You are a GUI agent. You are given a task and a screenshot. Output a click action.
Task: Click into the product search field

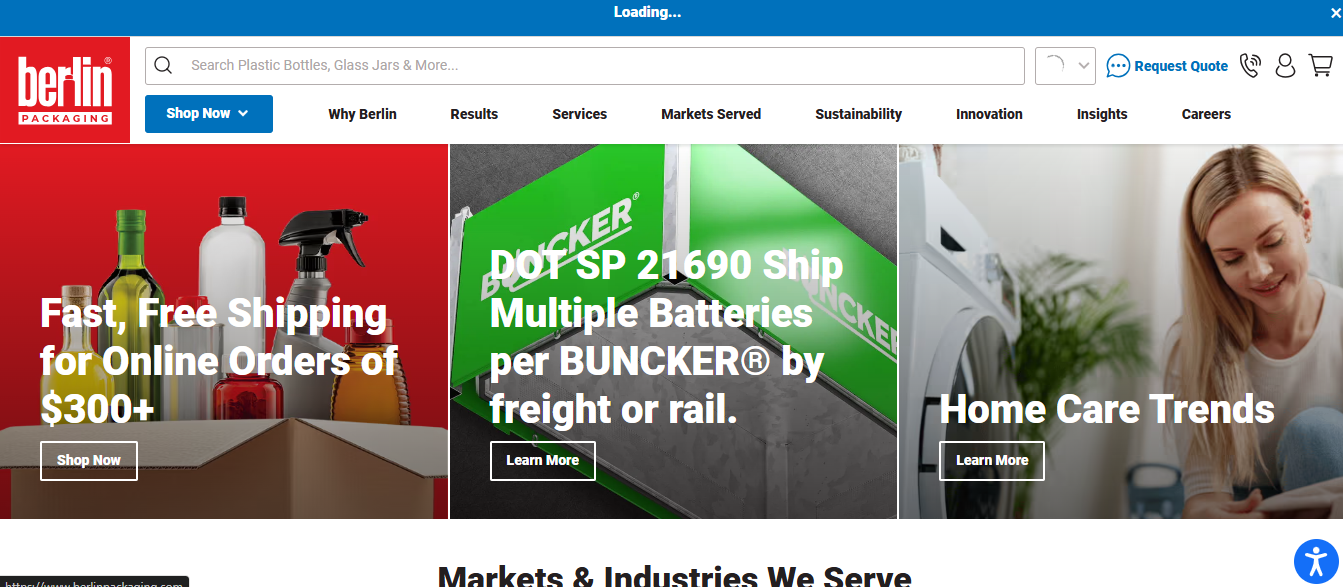tap(600, 66)
